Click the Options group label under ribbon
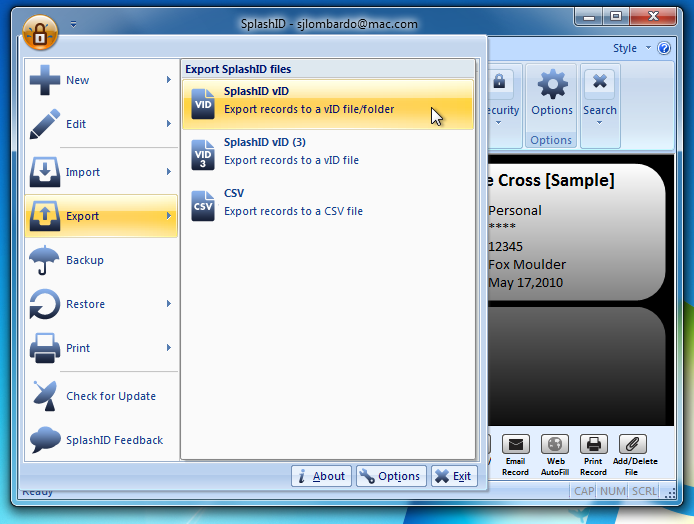Image resolution: width=694 pixels, height=524 pixels. (551, 140)
